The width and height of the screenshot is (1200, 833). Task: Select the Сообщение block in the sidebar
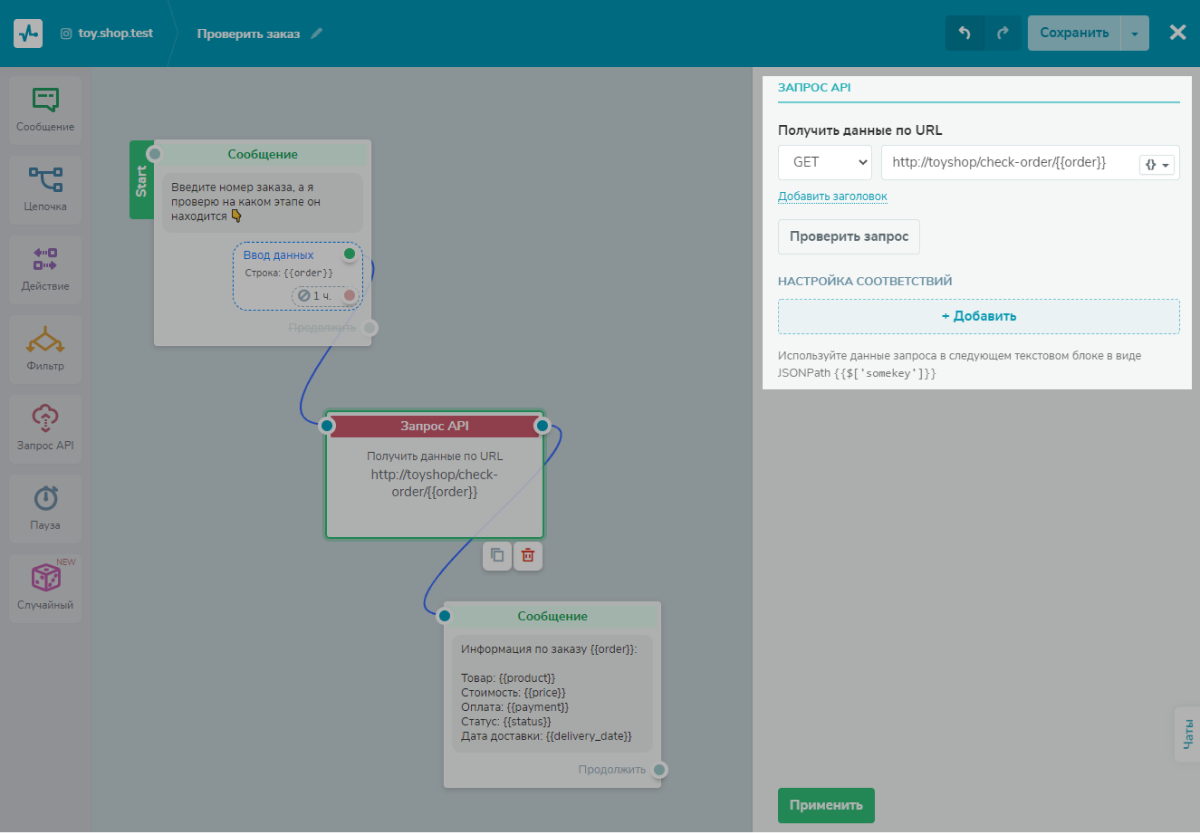pyautogui.click(x=45, y=109)
